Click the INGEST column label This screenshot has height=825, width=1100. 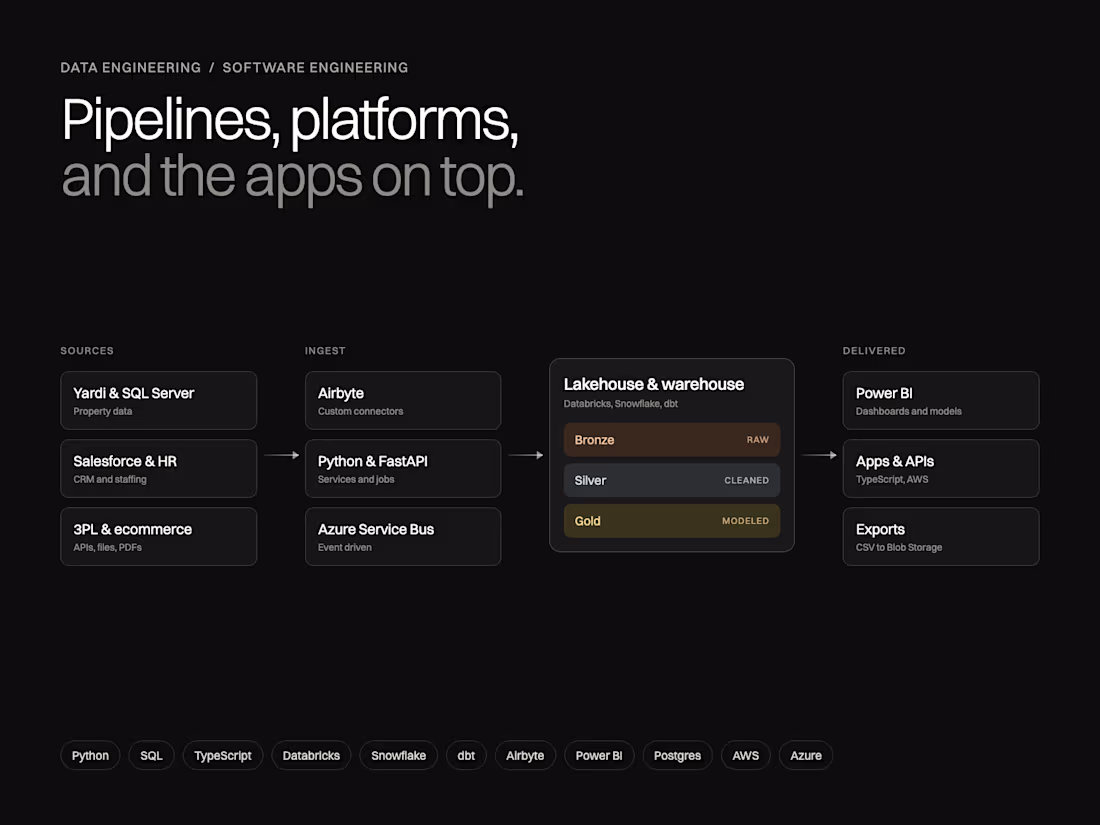(x=325, y=351)
